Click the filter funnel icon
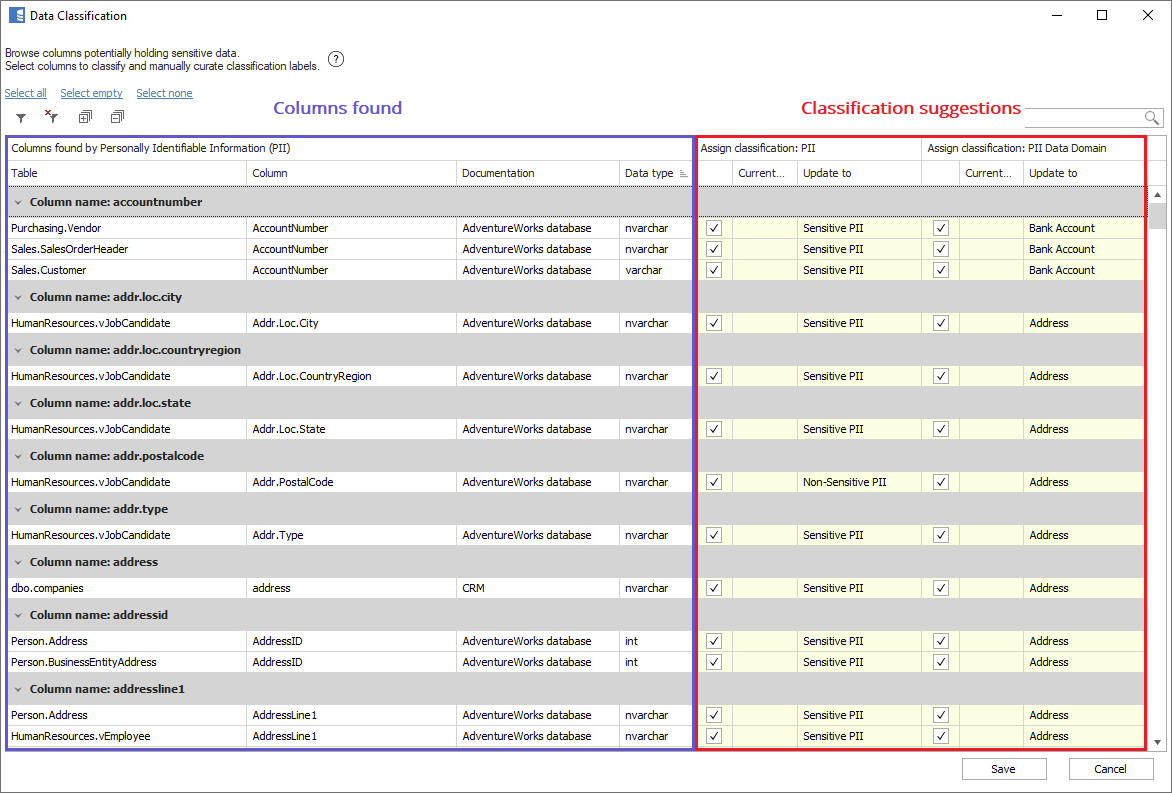 (21, 118)
